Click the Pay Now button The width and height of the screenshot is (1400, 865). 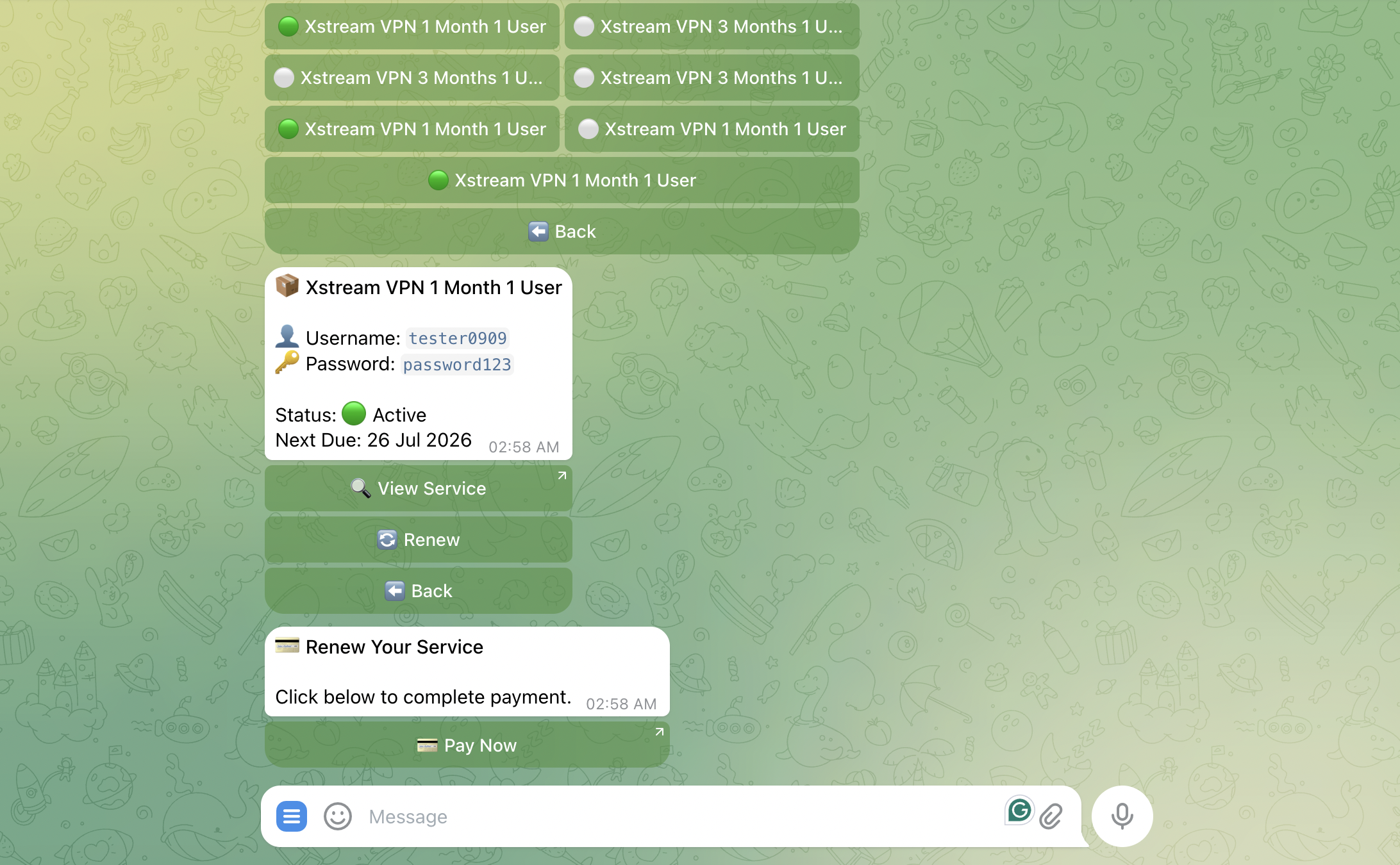pyautogui.click(x=467, y=745)
